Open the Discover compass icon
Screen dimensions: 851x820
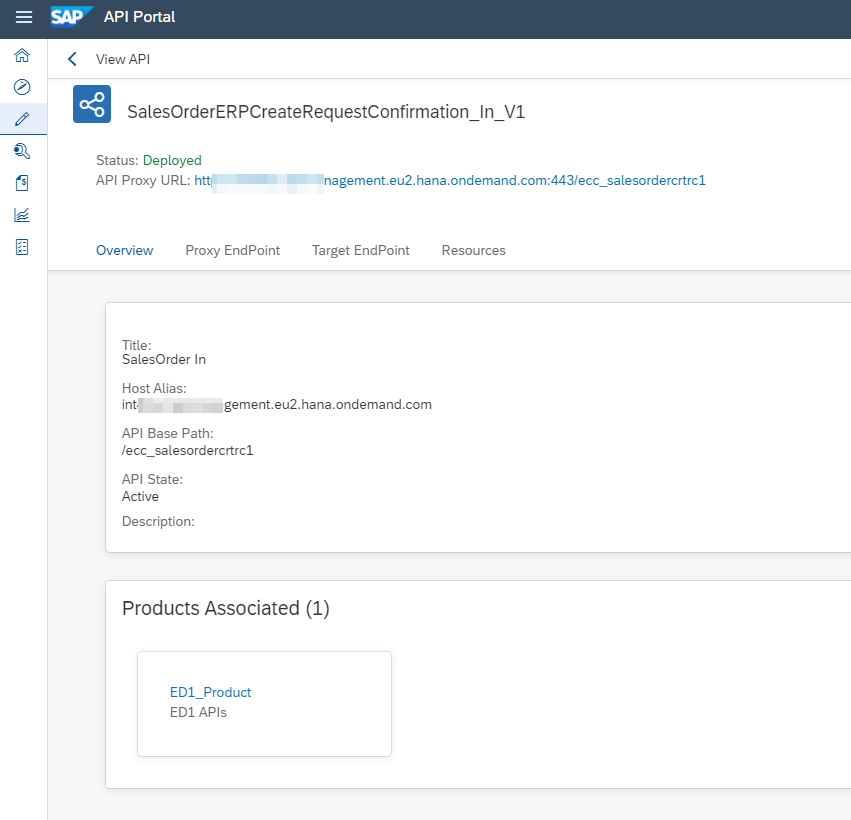pos(22,87)
